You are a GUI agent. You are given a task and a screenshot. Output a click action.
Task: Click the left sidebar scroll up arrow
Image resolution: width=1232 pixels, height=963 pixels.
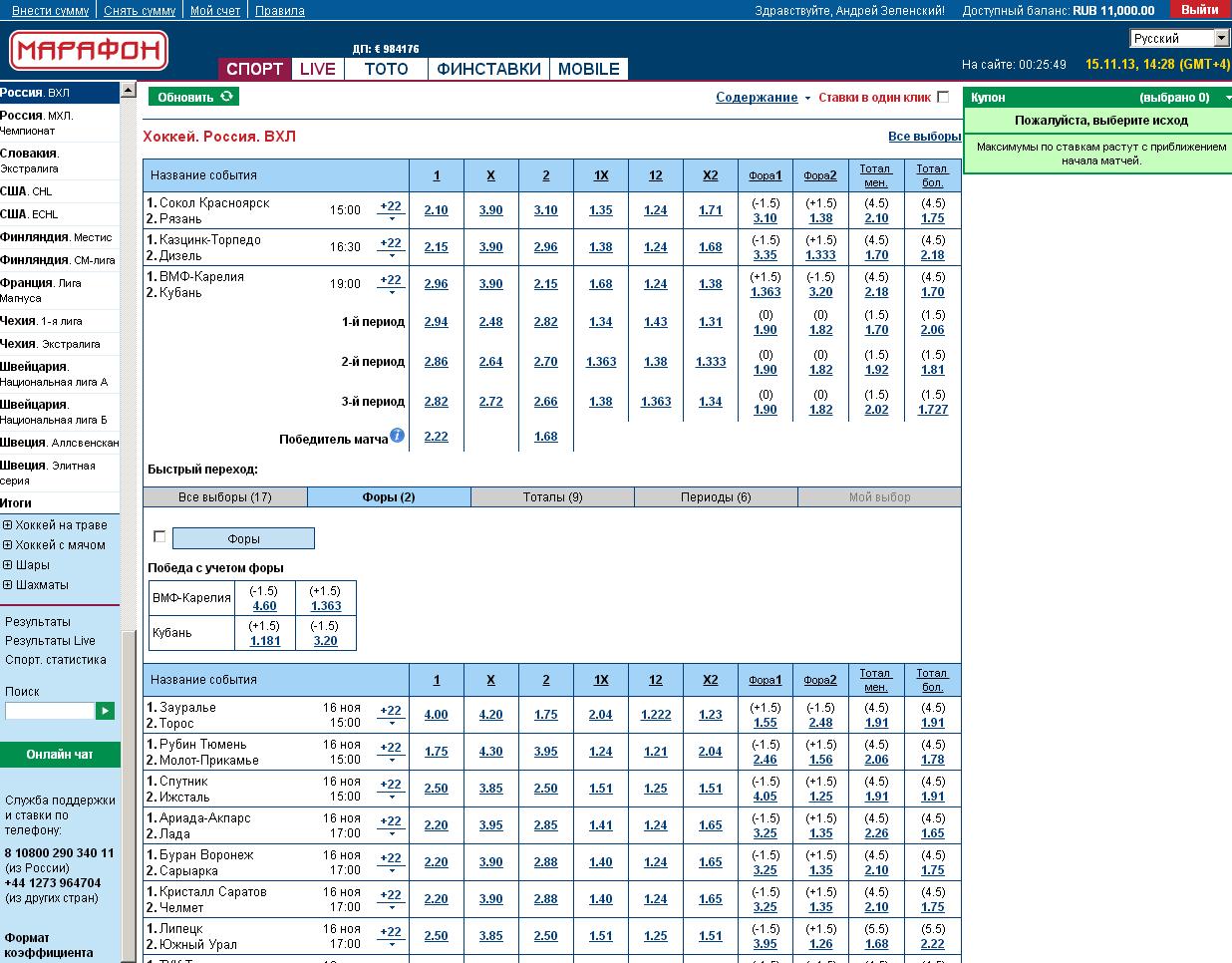(x=128, y=90)
